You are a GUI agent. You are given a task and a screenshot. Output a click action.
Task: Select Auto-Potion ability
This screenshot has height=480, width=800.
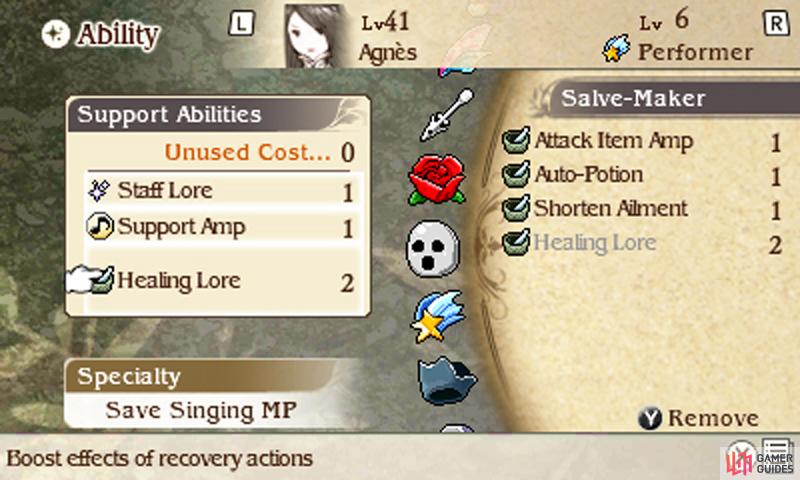pyautogui.click(x=642, y=175)
